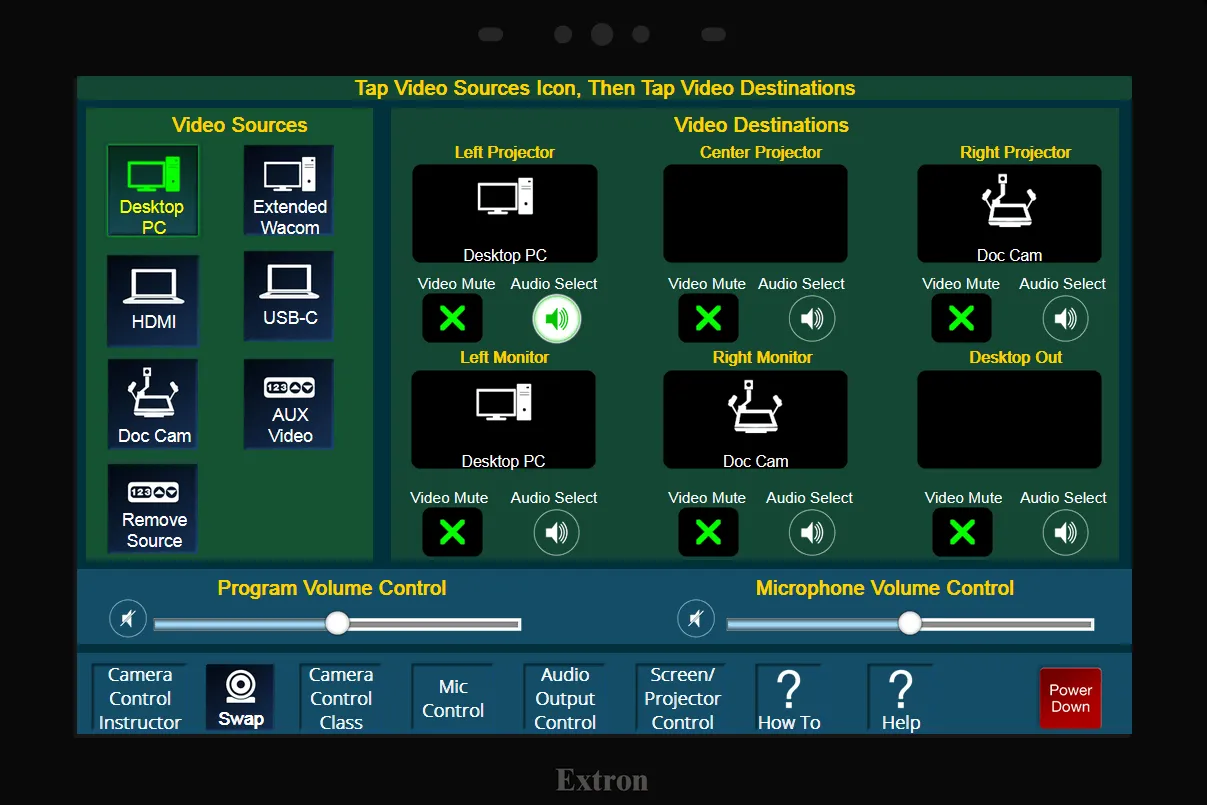
Task: Select the HDMI laptop source
Action: click(153, 301)
